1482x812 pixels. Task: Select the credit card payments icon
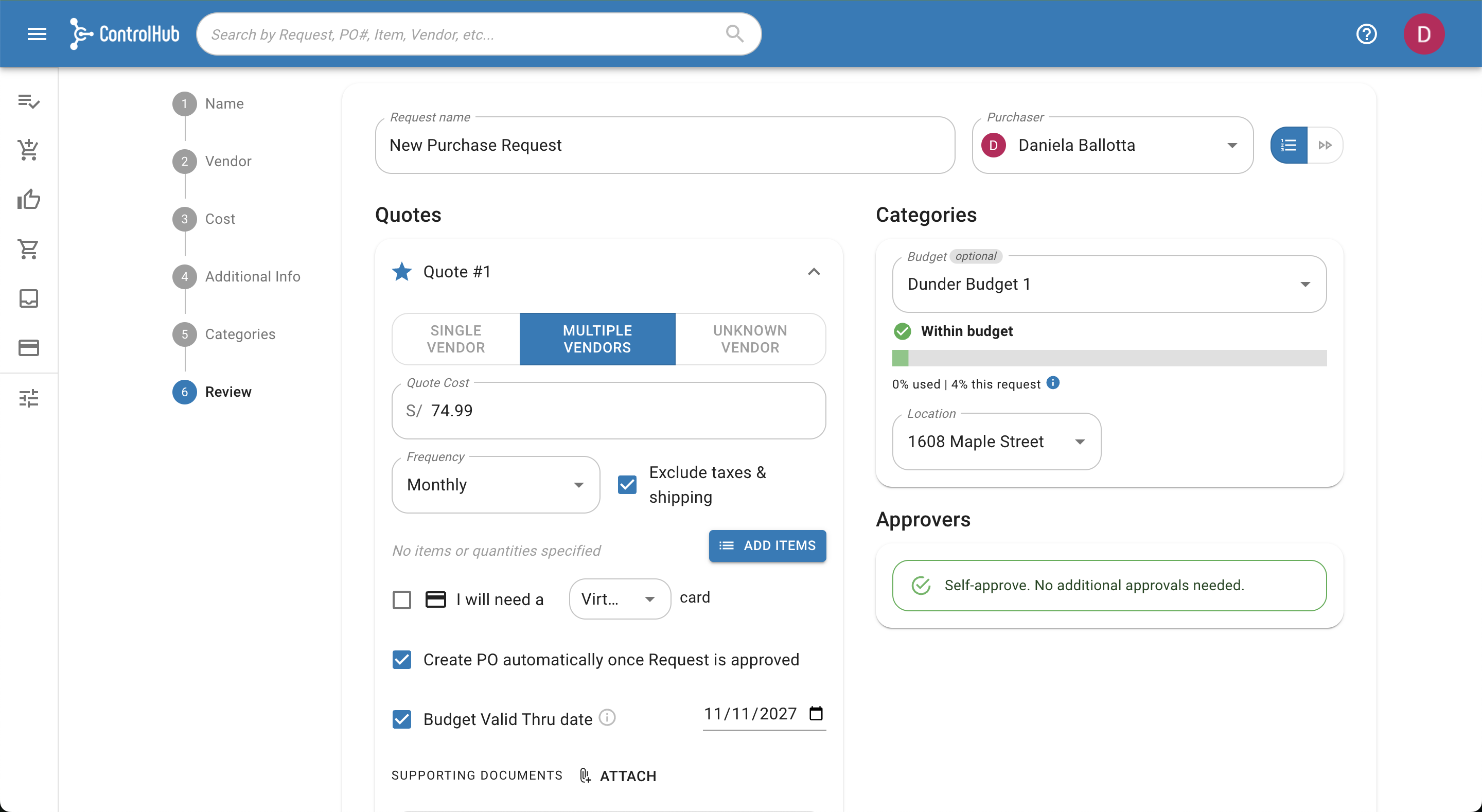pyautogui.click(x=29, y=347)
